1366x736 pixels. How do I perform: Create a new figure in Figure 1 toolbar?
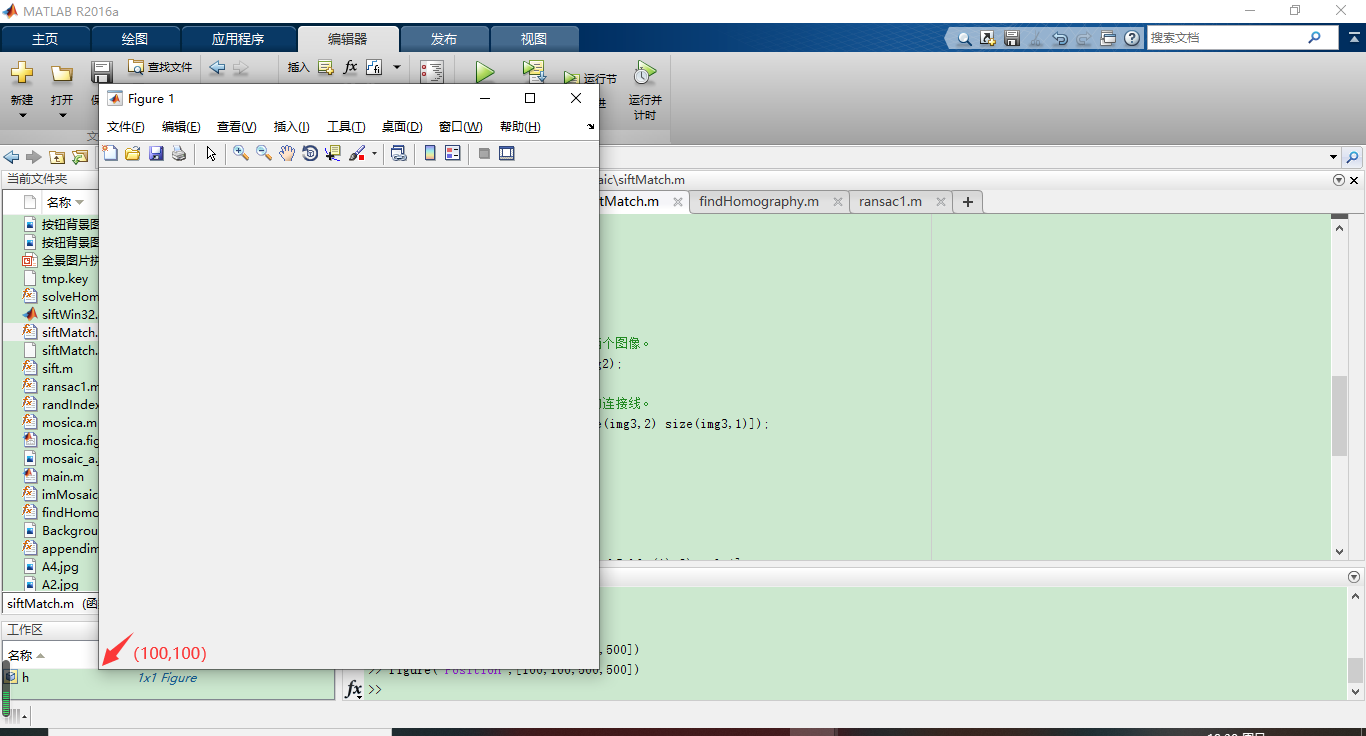click(x=110, y=153)
